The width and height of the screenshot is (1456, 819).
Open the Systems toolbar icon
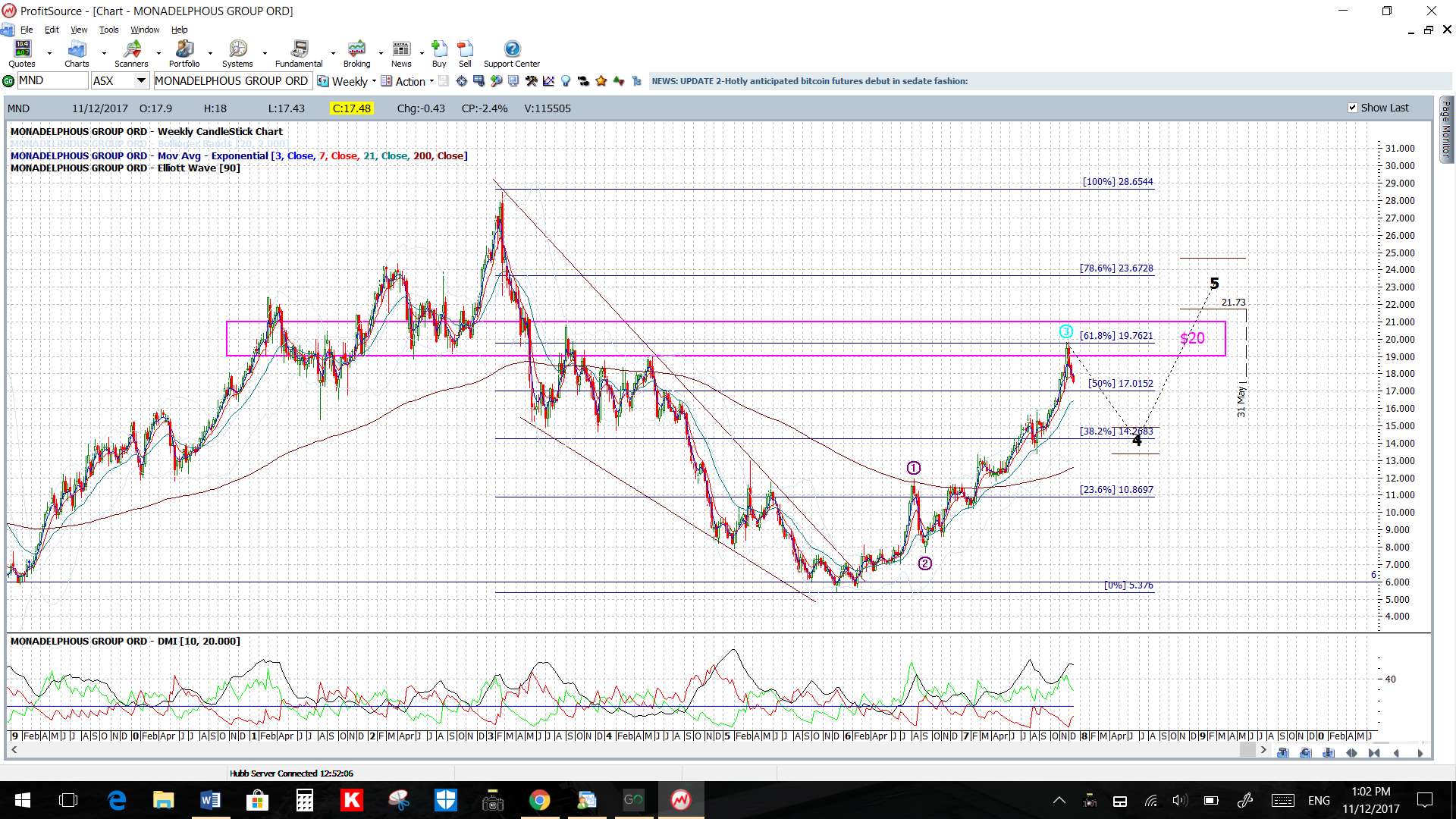237,54
